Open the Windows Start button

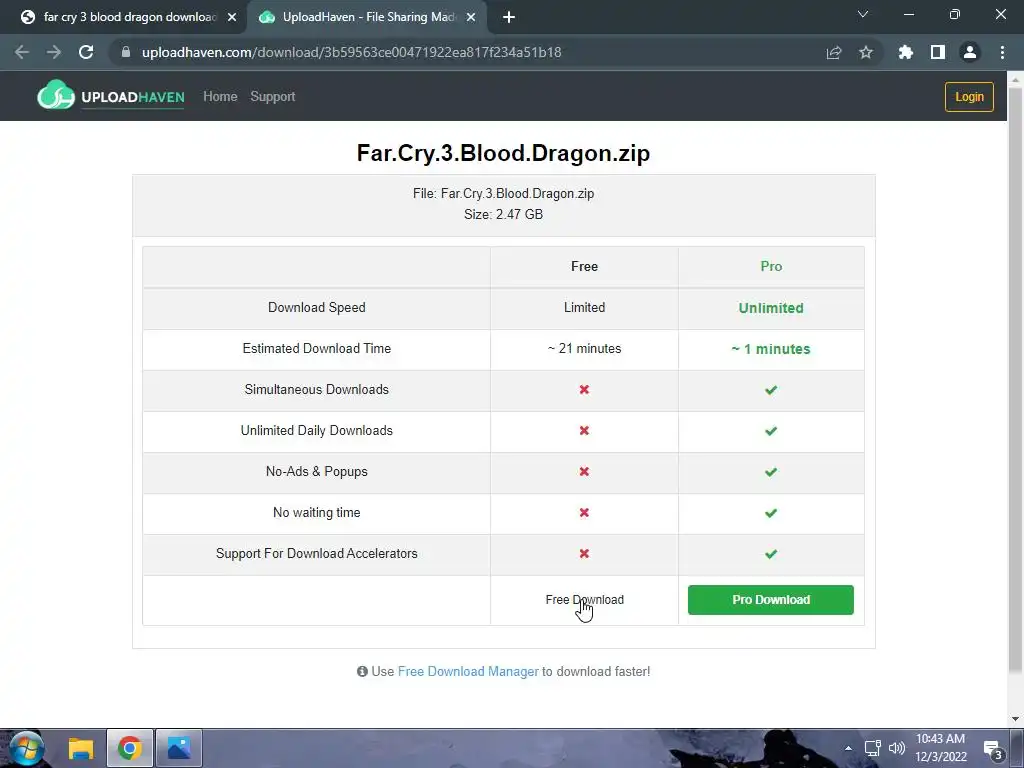coord(27,748)
